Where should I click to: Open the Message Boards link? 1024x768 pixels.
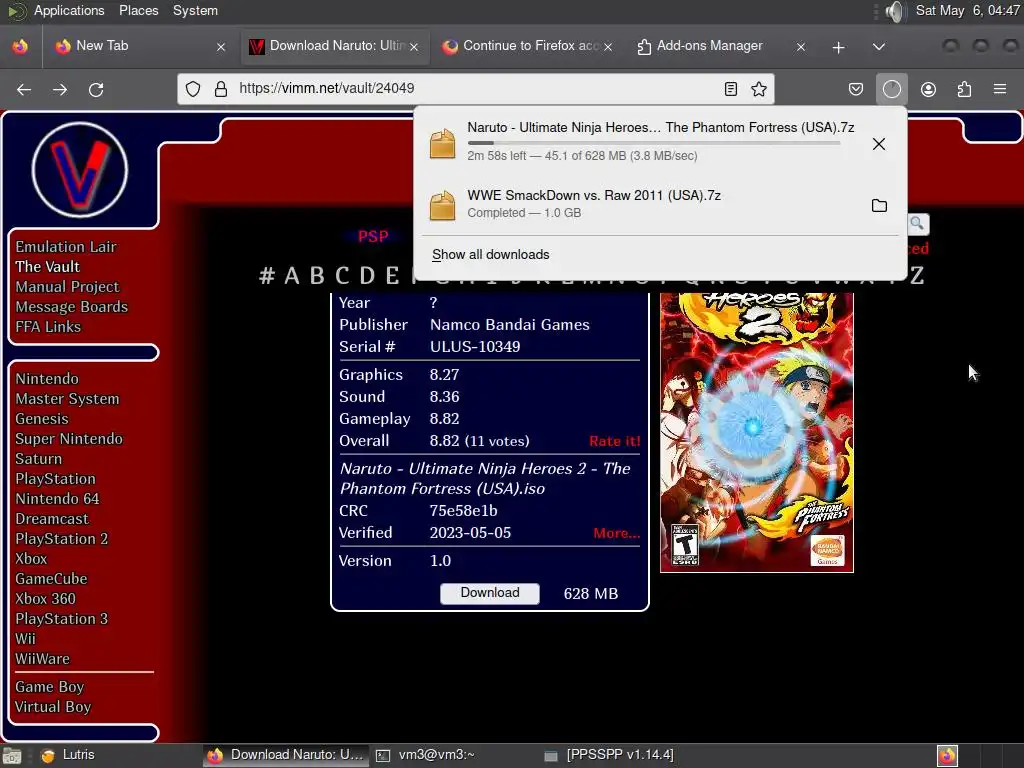pyautogui.click(x=72, y=307)
